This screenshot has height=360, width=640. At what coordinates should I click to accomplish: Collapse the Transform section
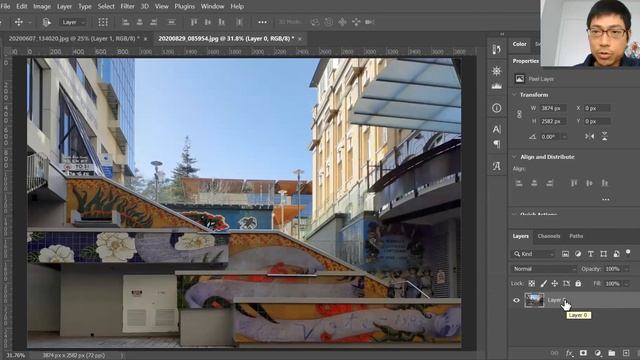tap(514, 95)
